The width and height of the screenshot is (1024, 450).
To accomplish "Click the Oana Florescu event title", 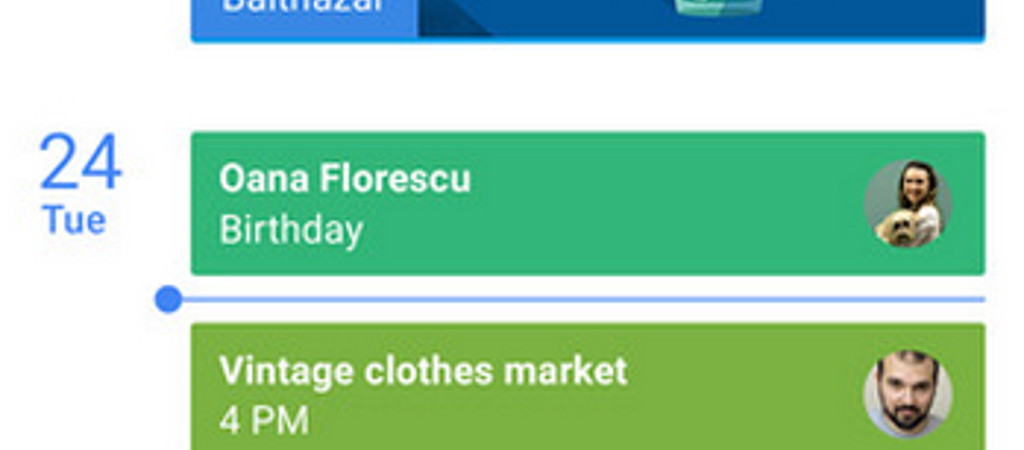I will tap(345, 178).
